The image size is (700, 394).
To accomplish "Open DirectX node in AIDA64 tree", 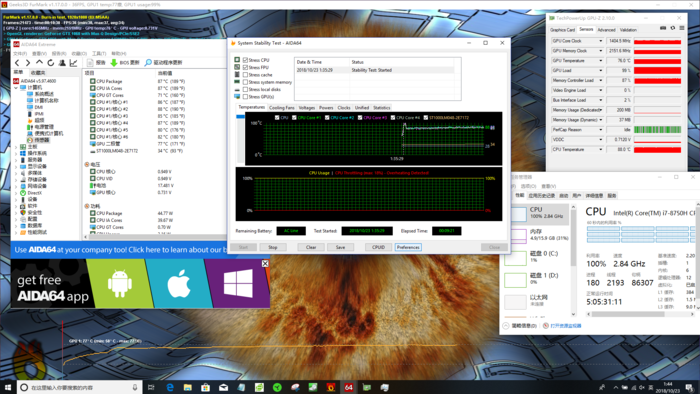I will coord(34,193).
